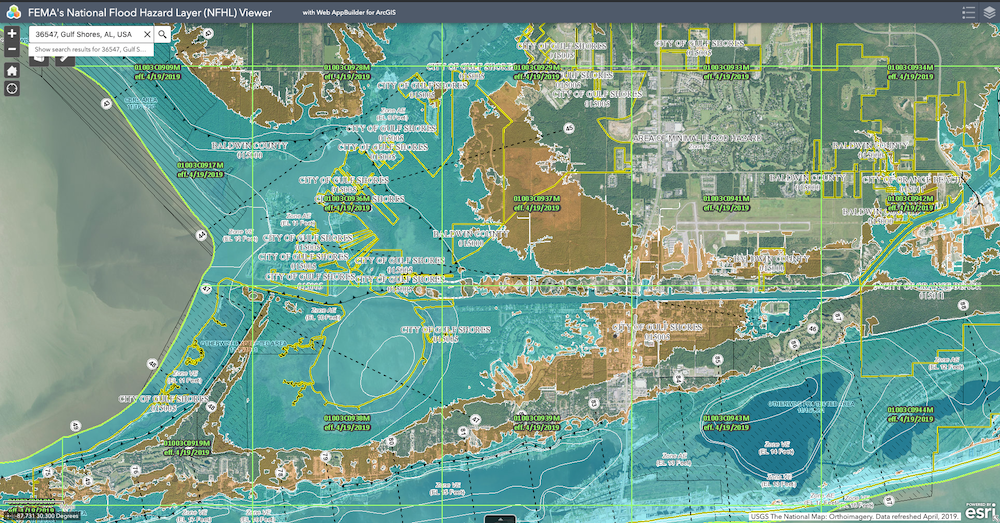Run the search with the magnifier button
Screen dimensions: 1000x523
pos(163,34)
